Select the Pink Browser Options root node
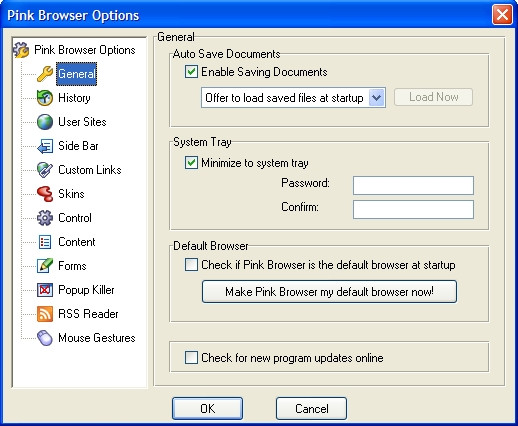This screenshot has height=426, width=518. point(85,50)
